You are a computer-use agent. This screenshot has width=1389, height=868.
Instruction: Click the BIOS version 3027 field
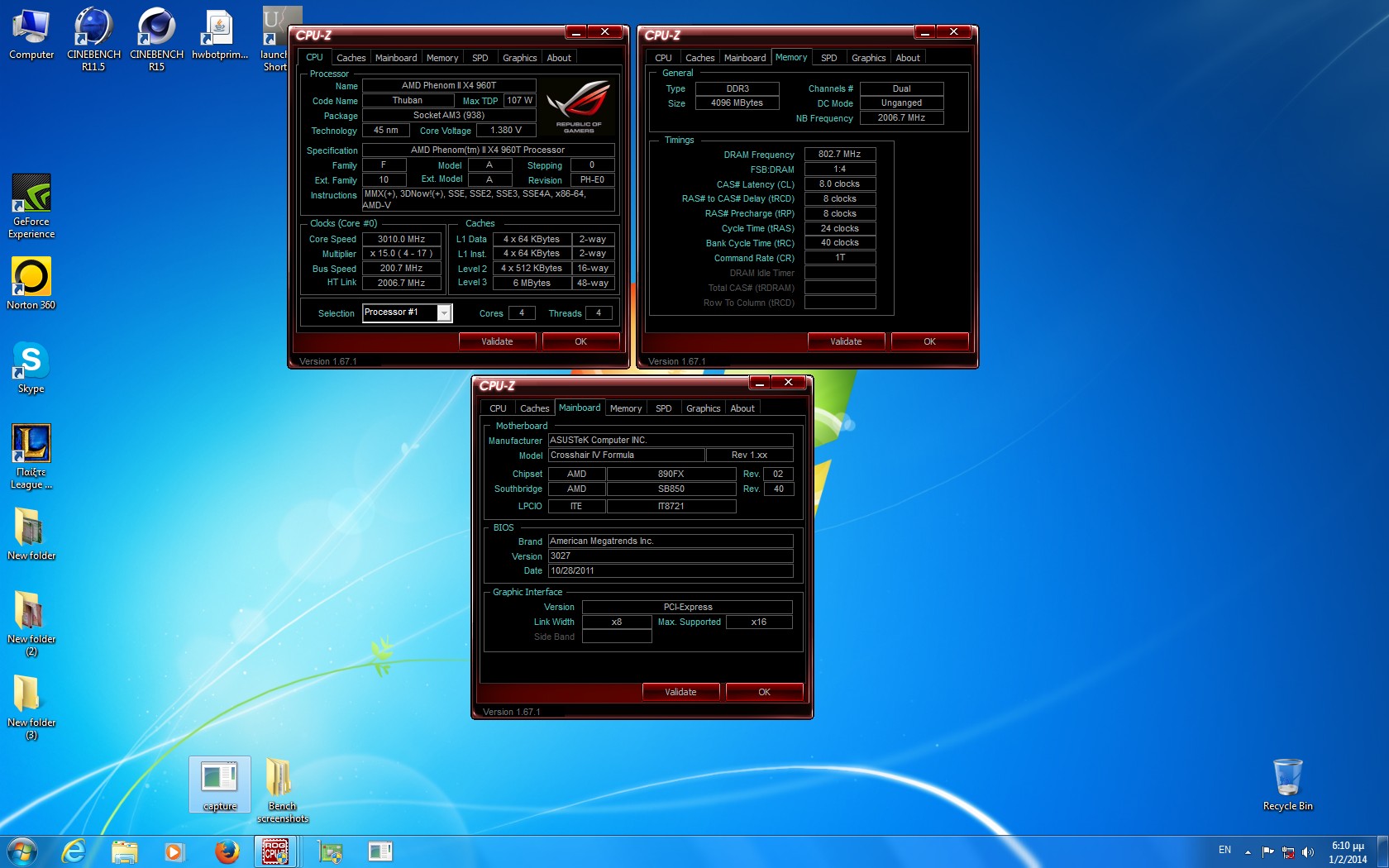pos(671,556)
